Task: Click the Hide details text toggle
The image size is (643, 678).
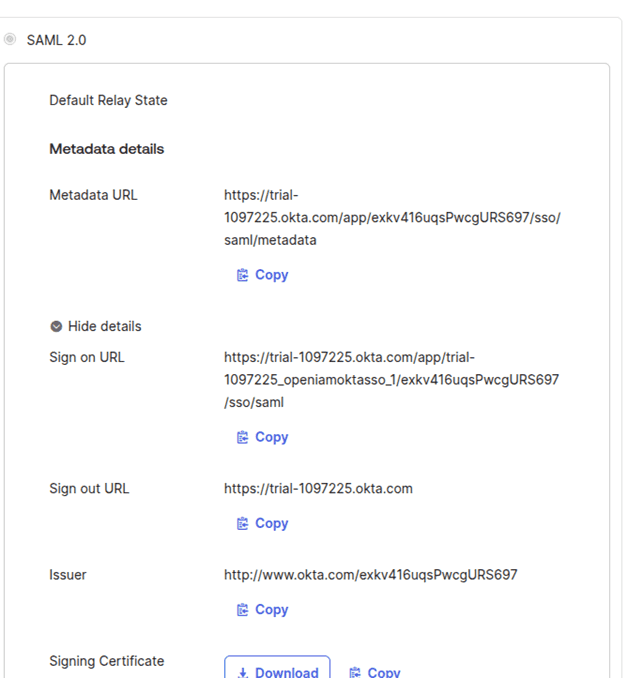Action: (104, 326)
